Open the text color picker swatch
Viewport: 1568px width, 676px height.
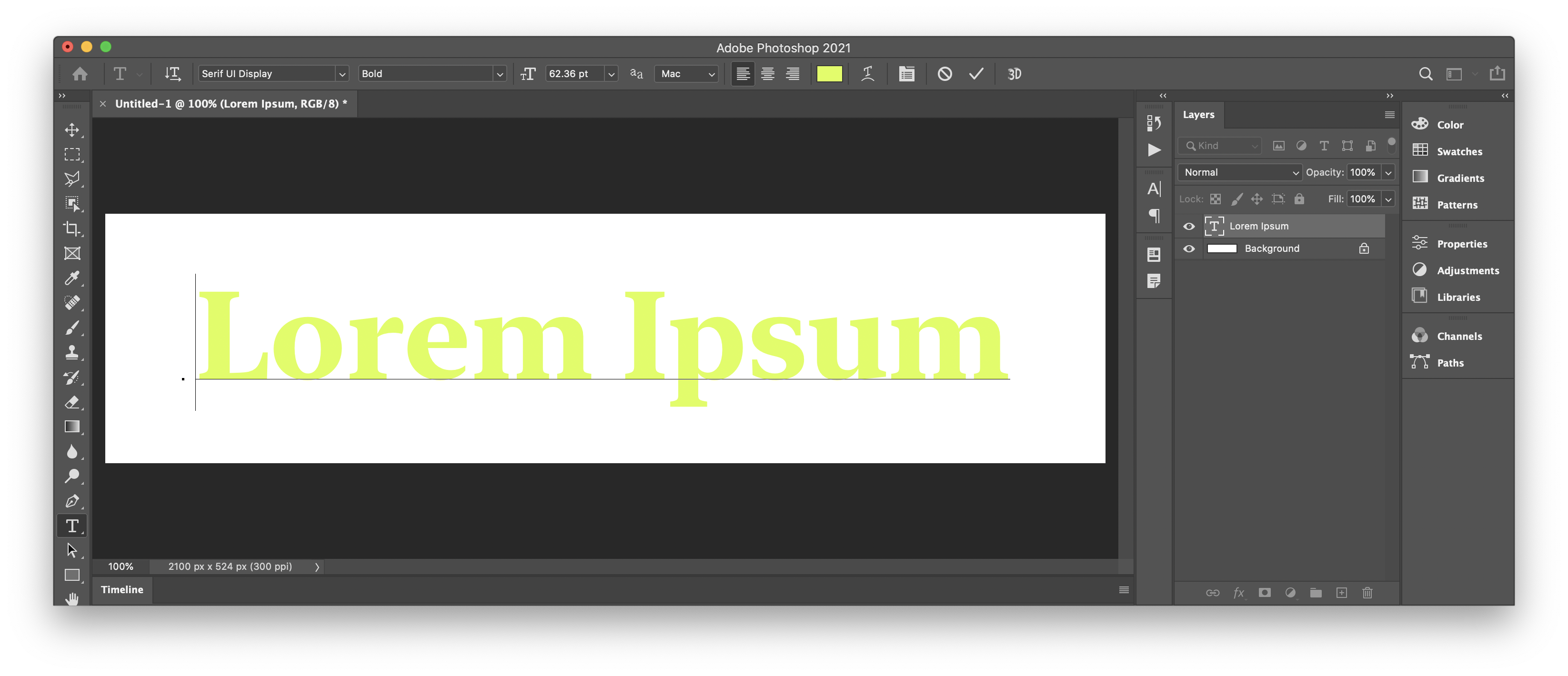pos(830,74)
